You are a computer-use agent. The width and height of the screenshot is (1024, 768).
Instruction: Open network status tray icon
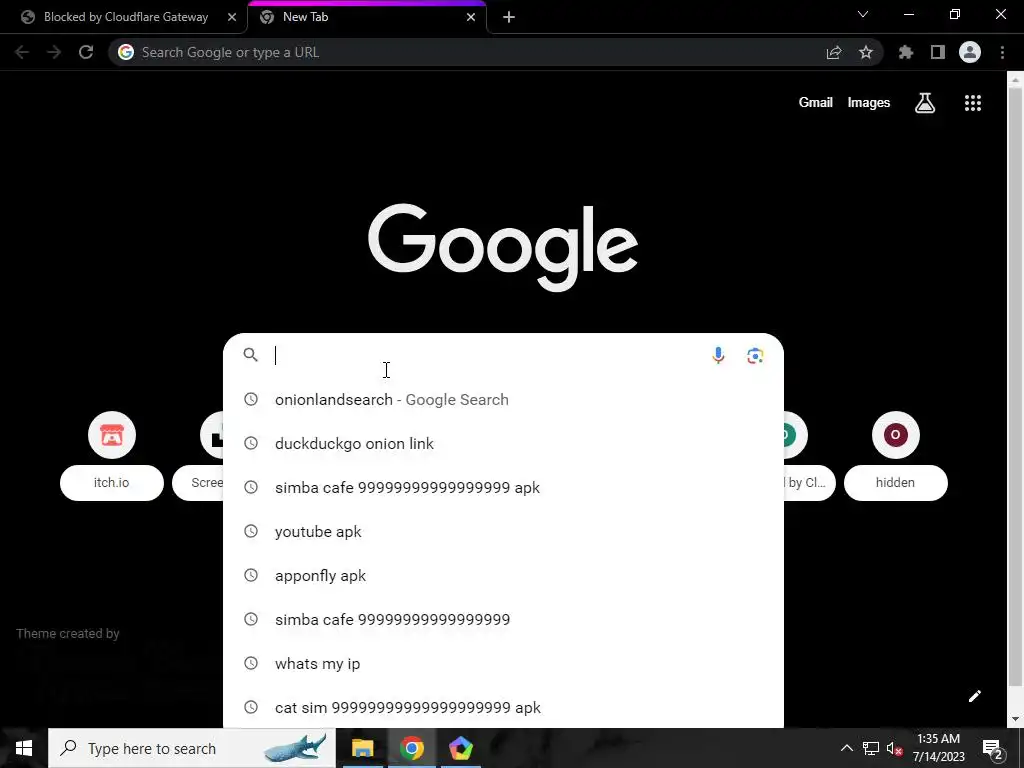[871, 748]
